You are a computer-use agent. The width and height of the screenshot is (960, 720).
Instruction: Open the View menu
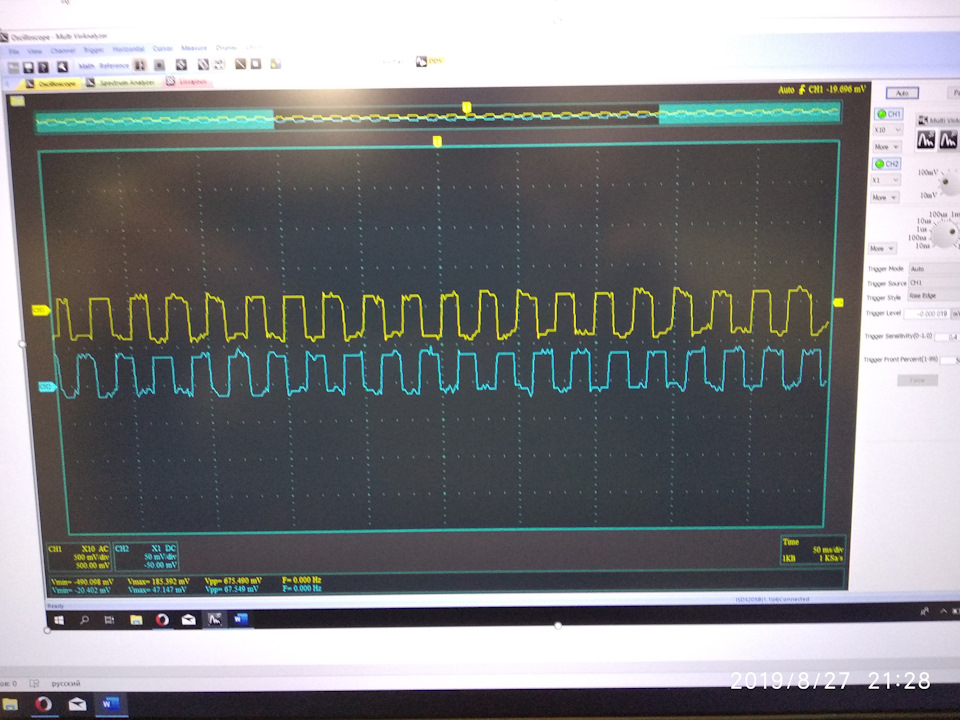pyautogui.click(x=34, y=51)
